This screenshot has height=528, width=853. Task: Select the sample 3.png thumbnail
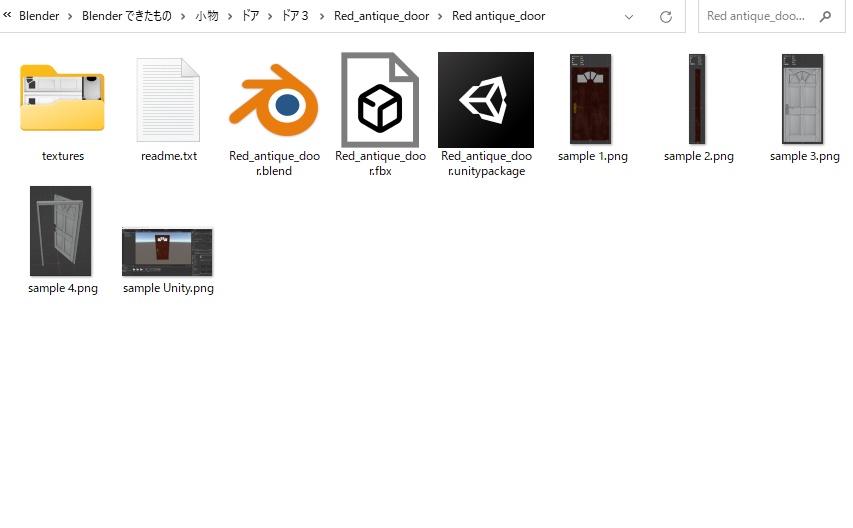pyautogui.click(x=802, y=99)
